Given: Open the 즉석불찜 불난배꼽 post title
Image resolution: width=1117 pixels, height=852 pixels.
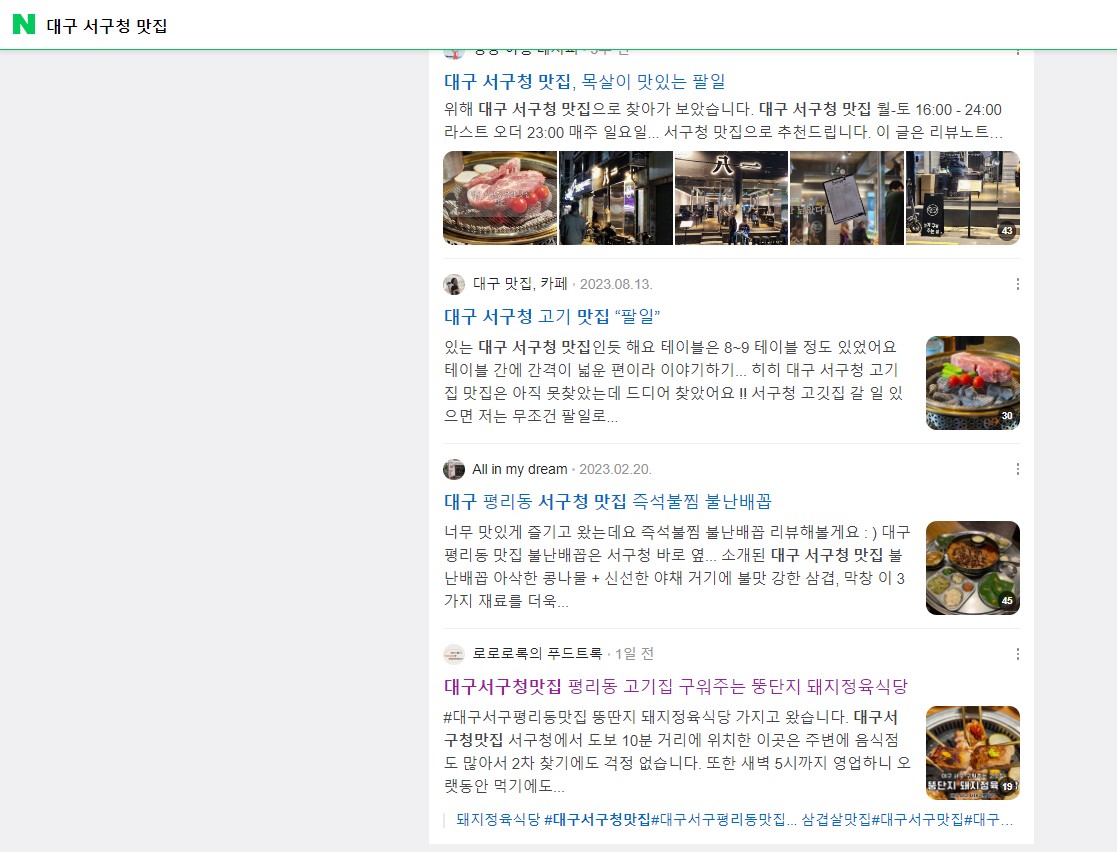Looking at the screenshot, I should (x=608, y=502).
